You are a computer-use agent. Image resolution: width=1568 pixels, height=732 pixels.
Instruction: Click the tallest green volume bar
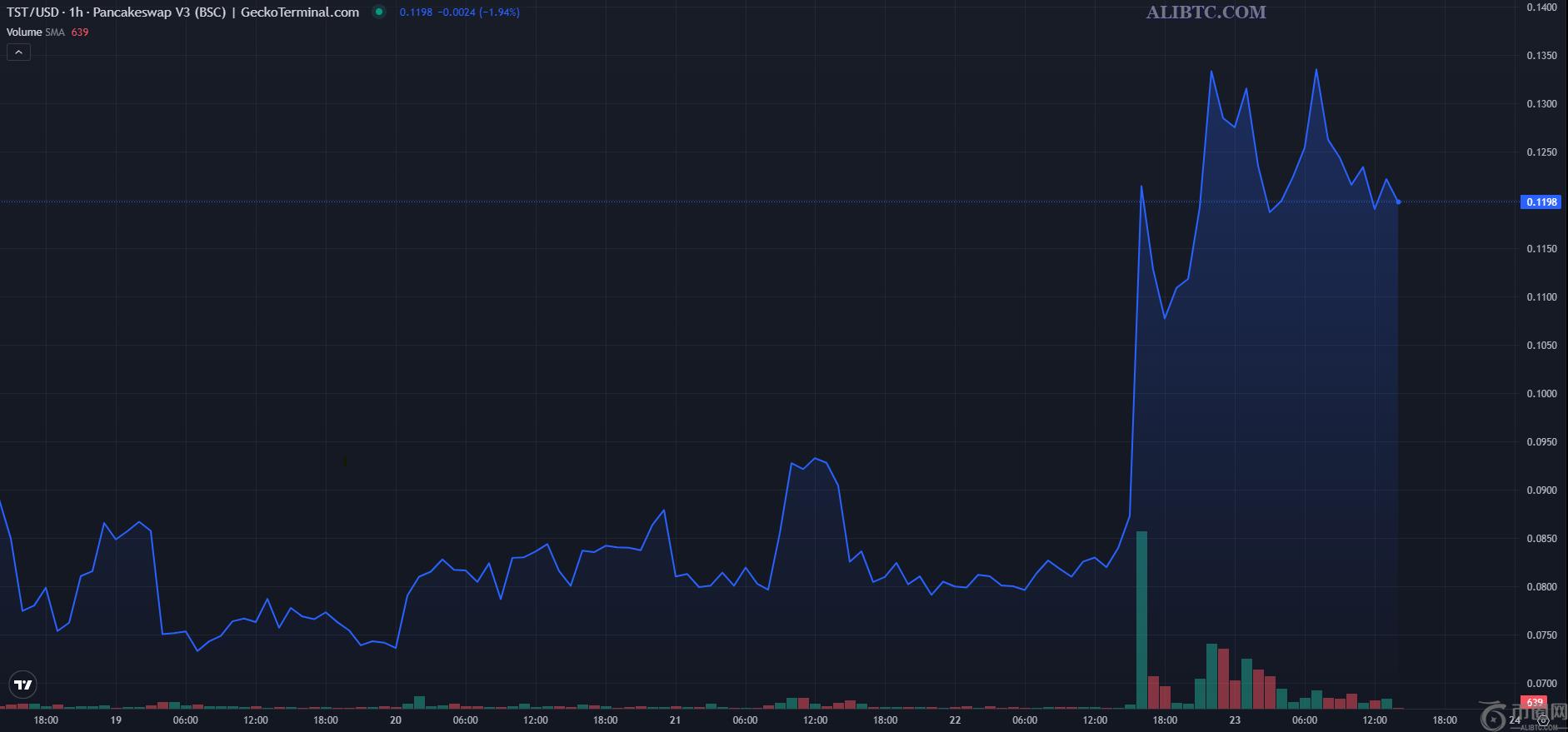[x=1141, y=620]
